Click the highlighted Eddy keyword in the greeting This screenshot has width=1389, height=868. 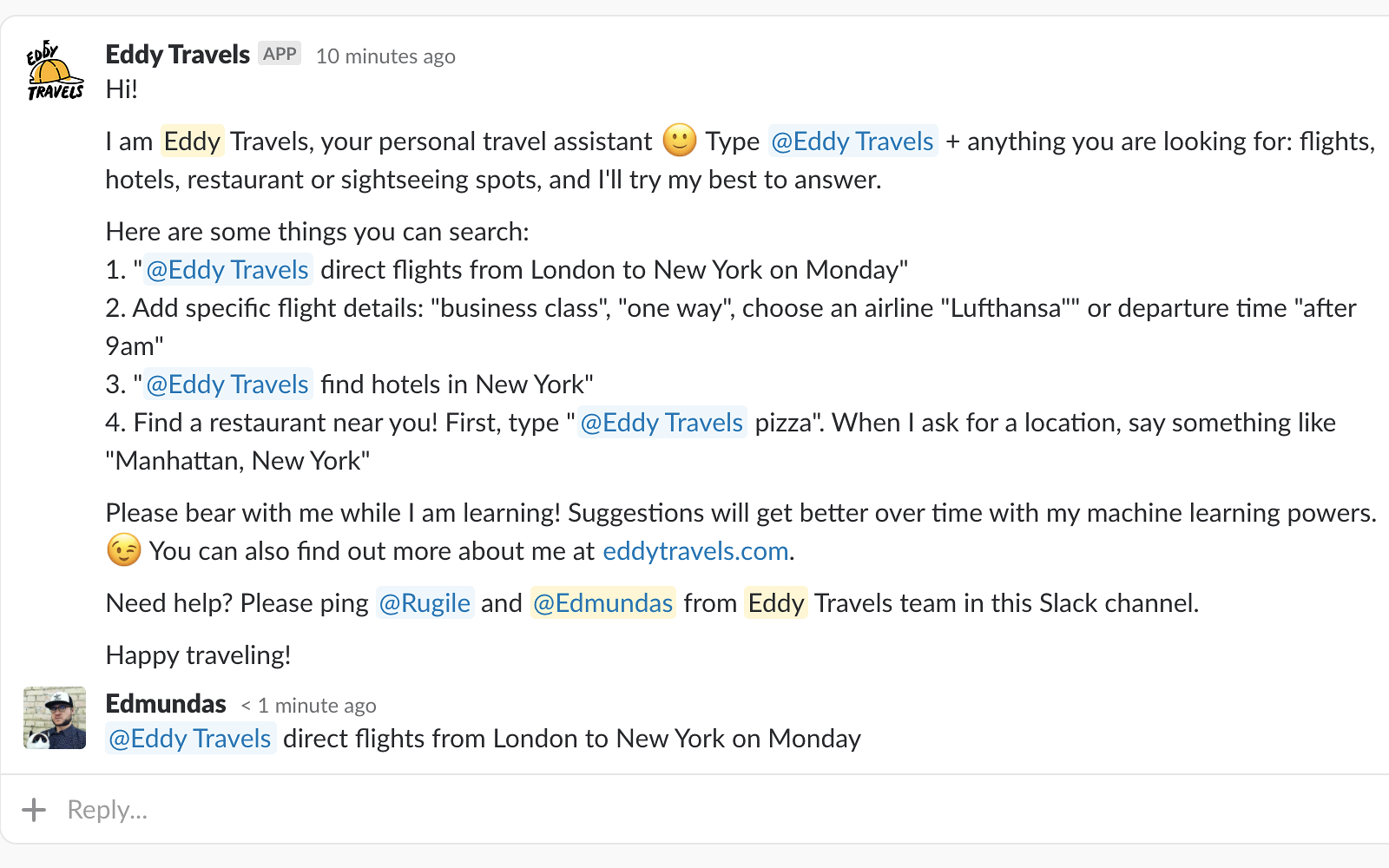(x=193, y=141)
